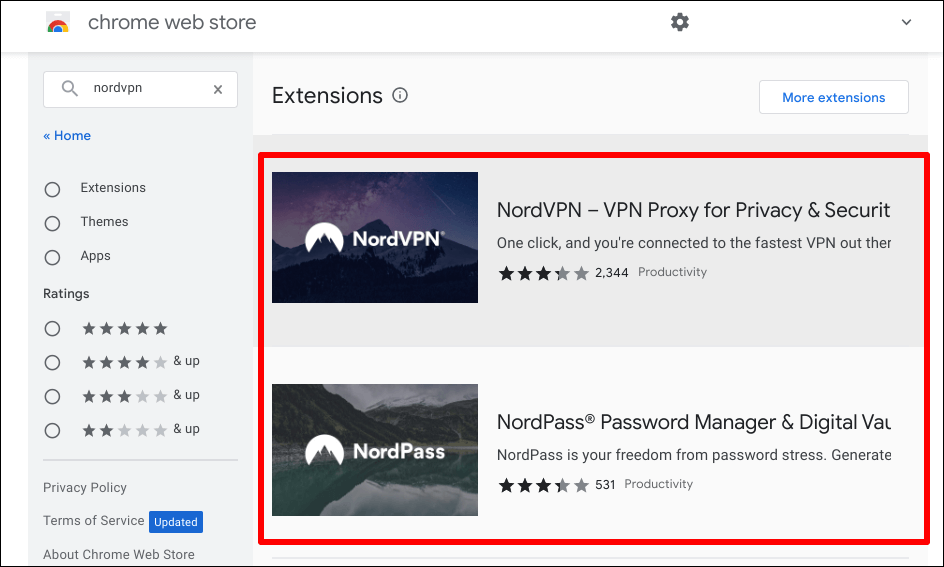944x567 pixels.
Task: Click Productivity category under NordVPN
Action: (x=672, y=272)
